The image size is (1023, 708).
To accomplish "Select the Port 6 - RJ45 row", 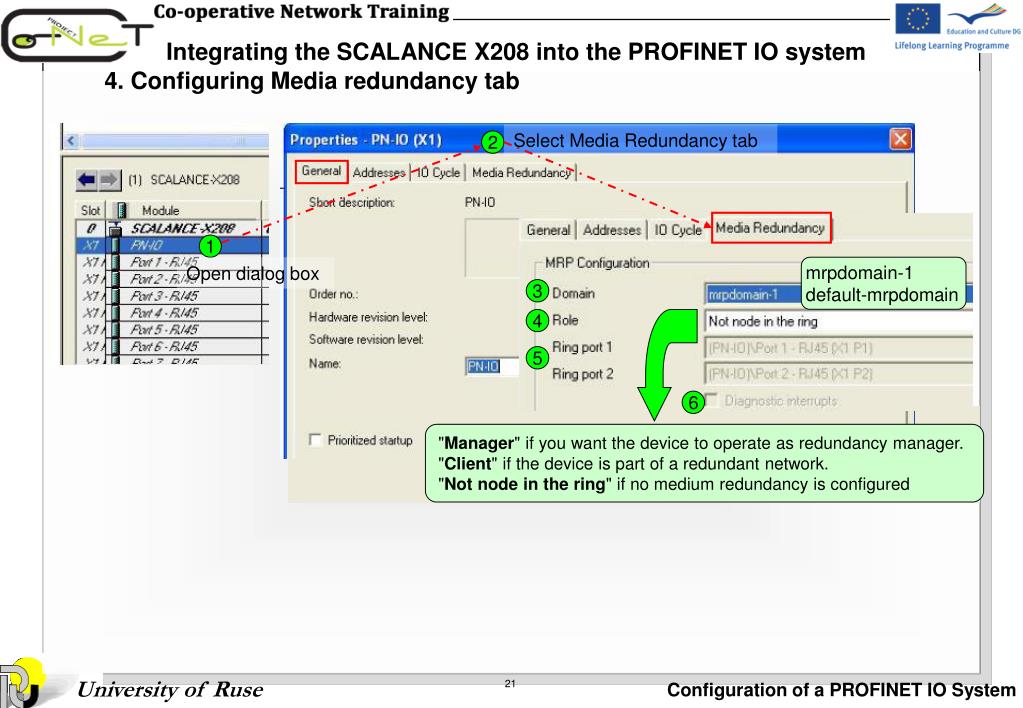I will 172,346.
